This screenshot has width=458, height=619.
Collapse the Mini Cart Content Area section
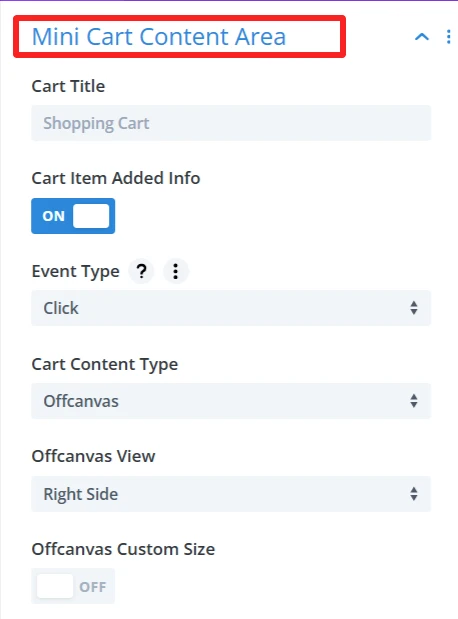422,37
